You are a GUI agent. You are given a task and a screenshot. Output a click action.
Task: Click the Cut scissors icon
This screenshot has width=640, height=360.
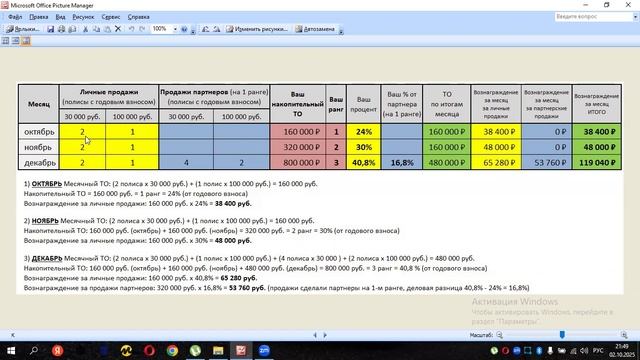[x=85, y=29]
